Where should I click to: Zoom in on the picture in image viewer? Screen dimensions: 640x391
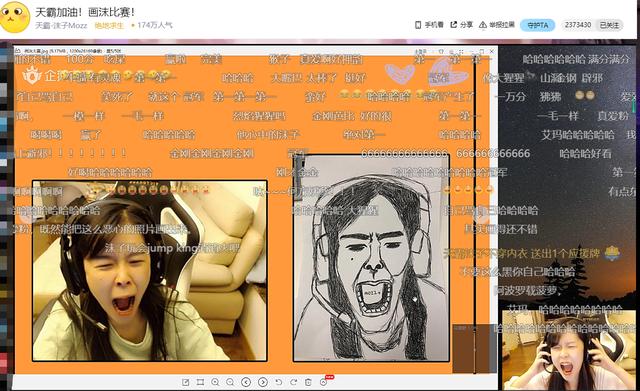[x=215, y=382]
